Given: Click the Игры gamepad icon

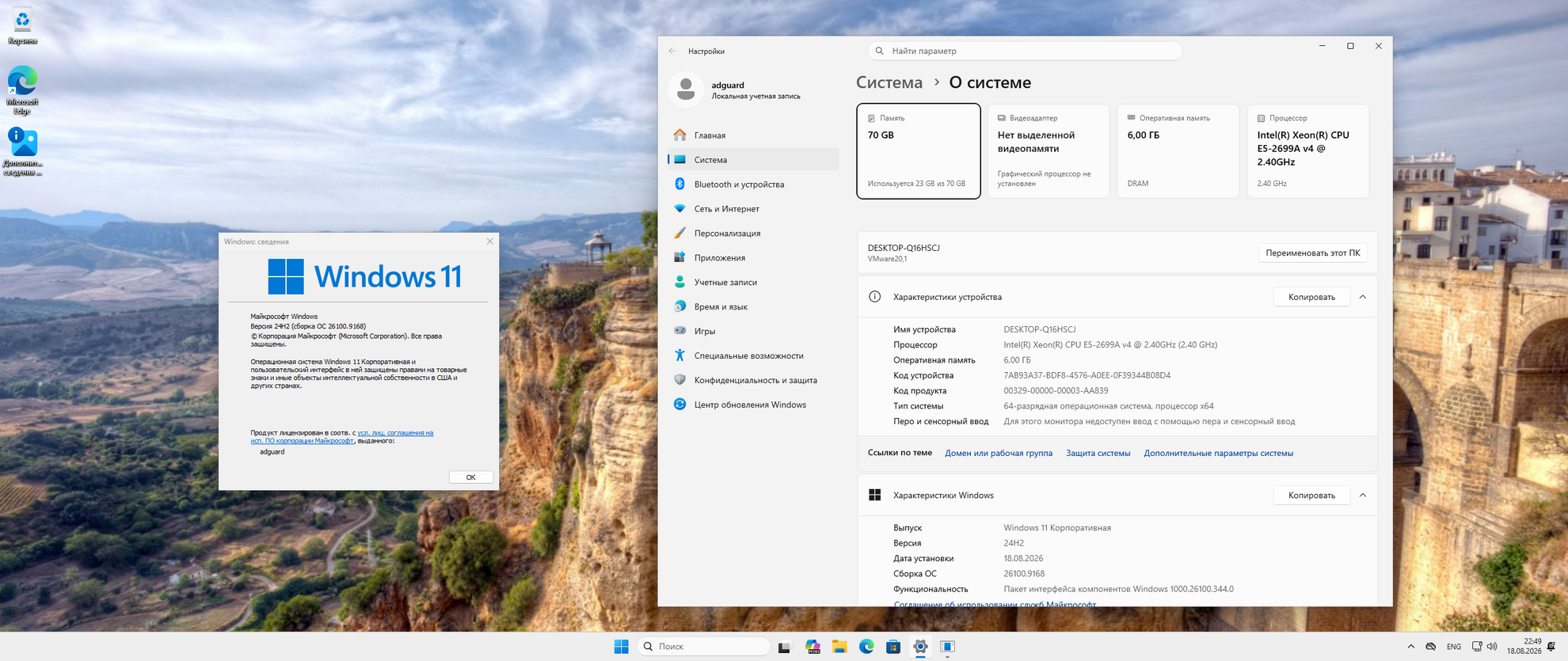Looking at the screenshot, I should click(x=679, y=331).
